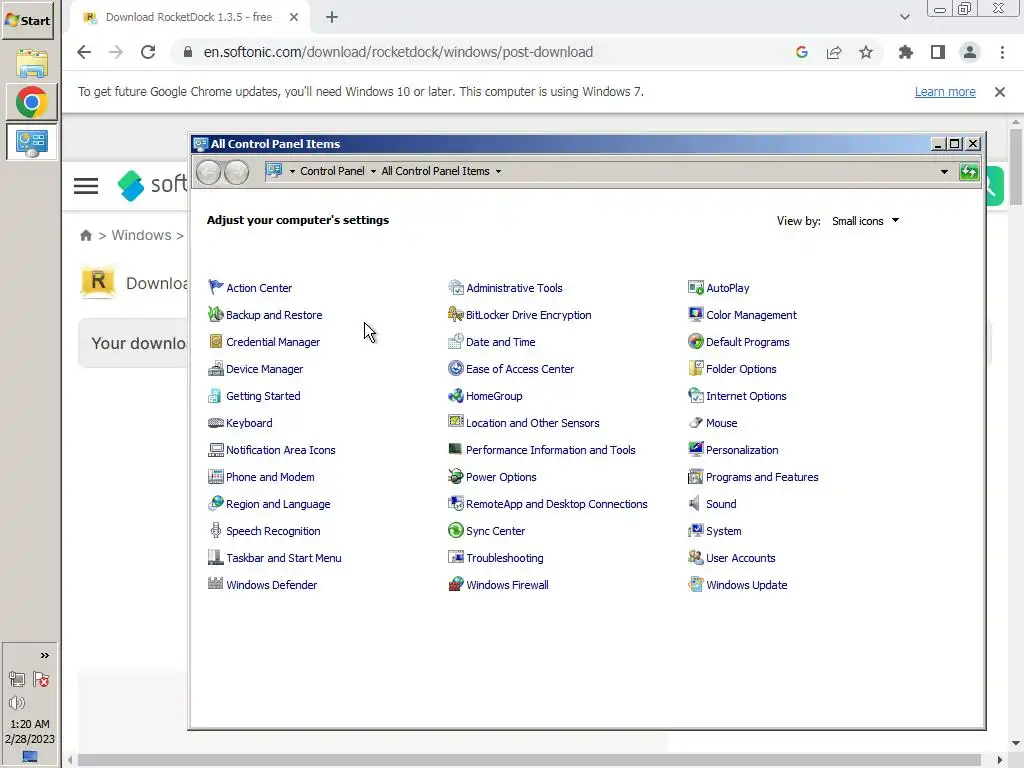
Task: Reload the Softonic page
Action: pyautogui.click(x=148, y=52)
